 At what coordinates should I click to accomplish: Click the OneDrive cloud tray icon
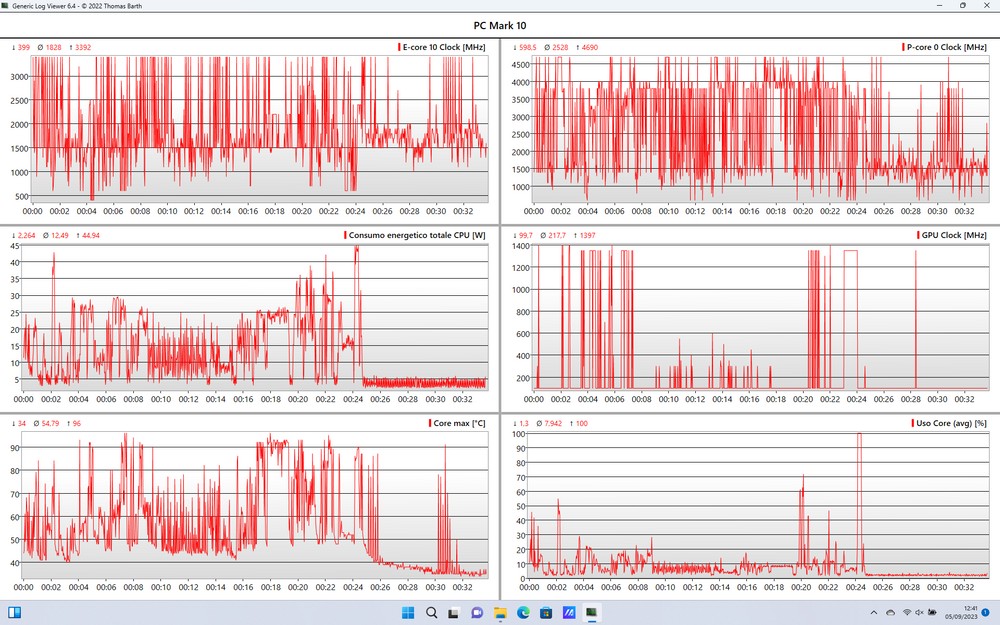[890, 613]
